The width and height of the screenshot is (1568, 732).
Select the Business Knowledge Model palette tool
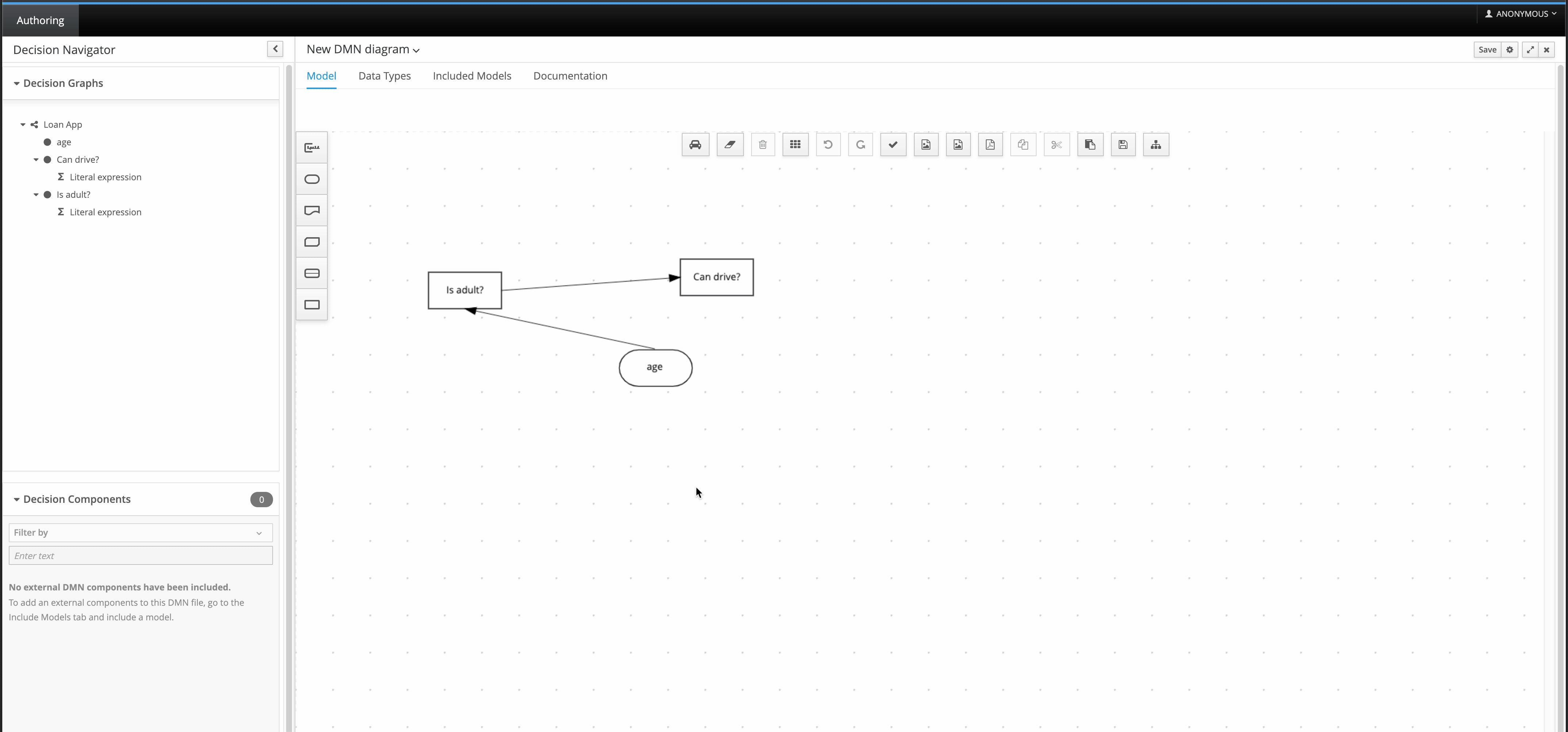[x=312, y=242]
